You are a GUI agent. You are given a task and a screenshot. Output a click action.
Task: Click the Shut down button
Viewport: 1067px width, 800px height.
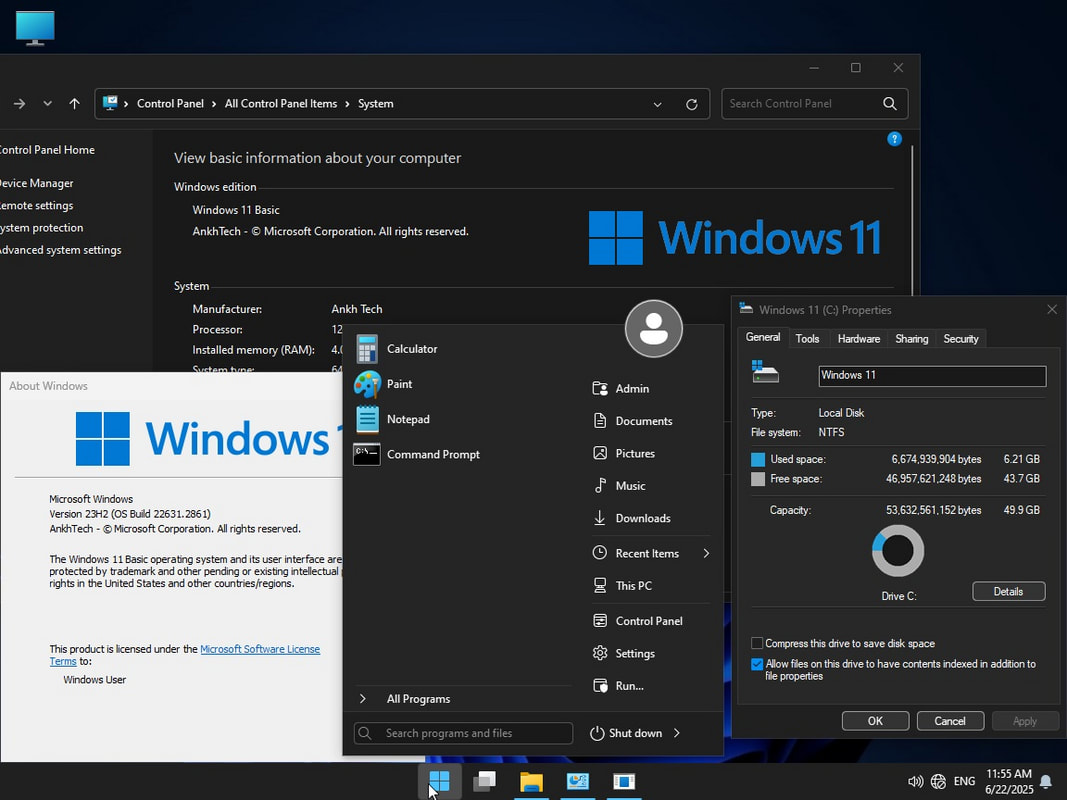click(626, 733)
